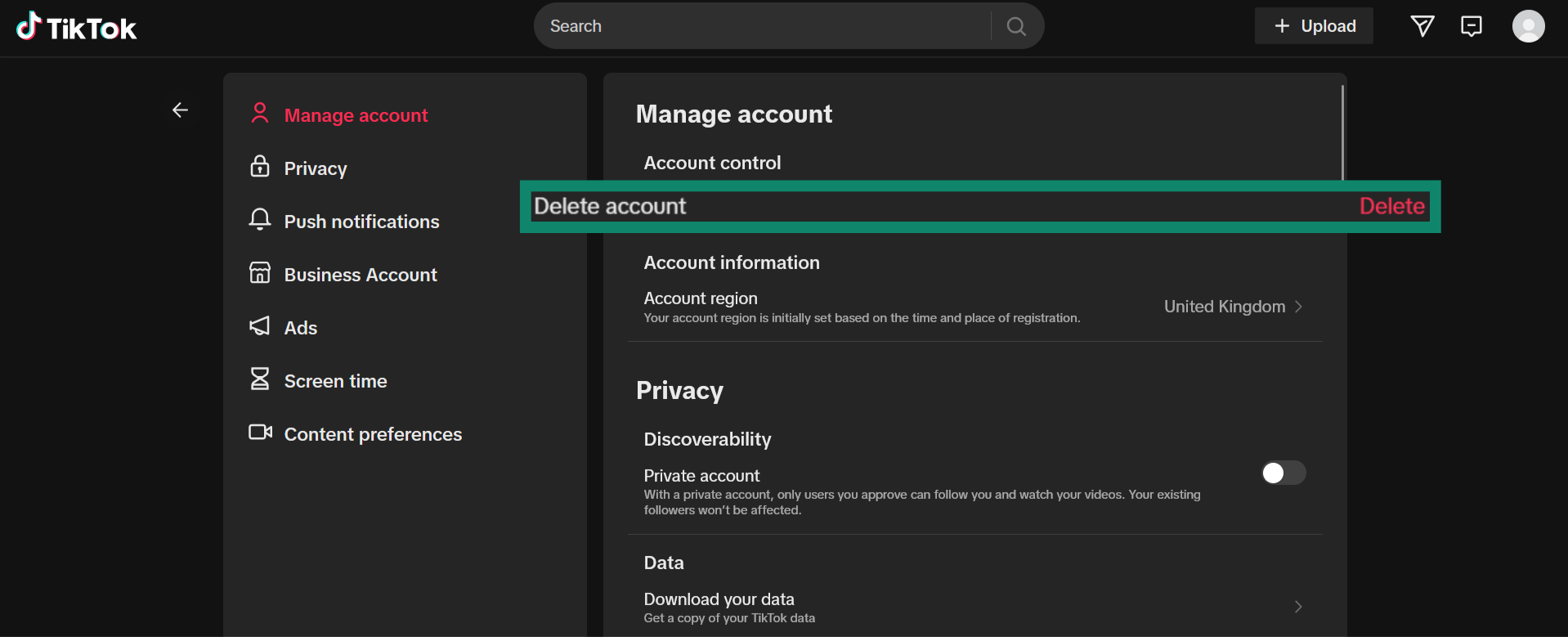Image resolution: width=1568 pixels, height=637 pixels.
Task: Click the search magnifier icon
Action: (1016, 26)
